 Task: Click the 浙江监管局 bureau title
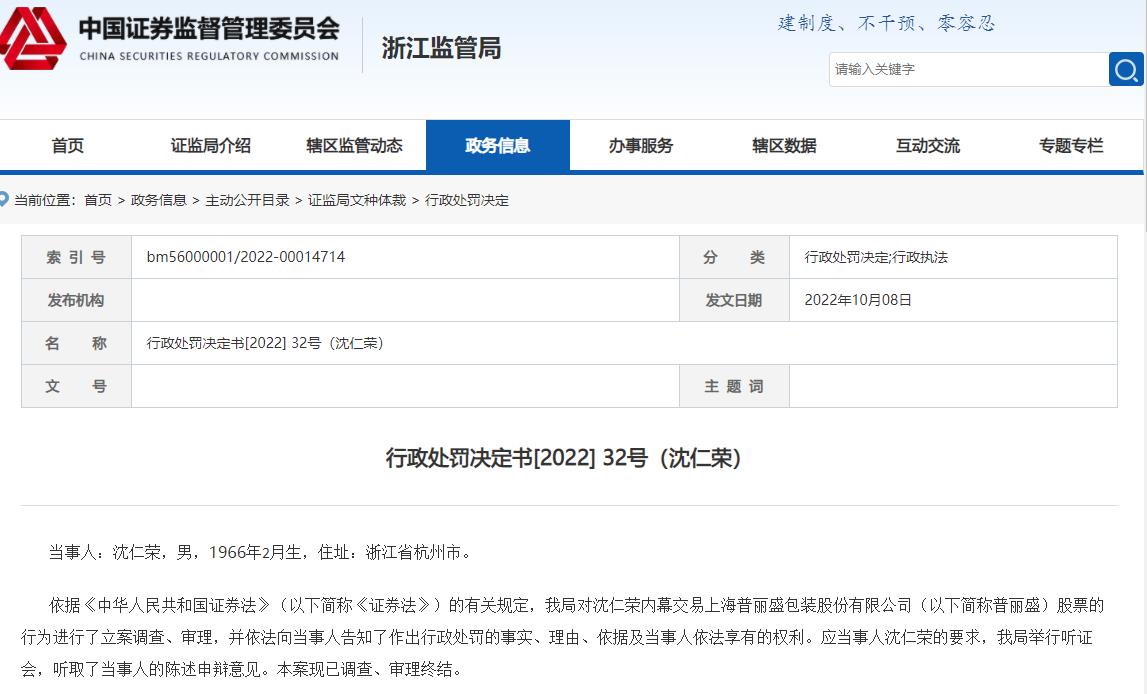(441, 48)
